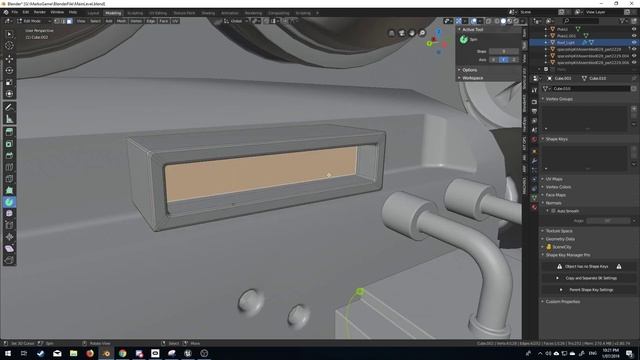Select the Bevel tool
The width and height of the screenshot is (640, 360).
click(9, 156)
